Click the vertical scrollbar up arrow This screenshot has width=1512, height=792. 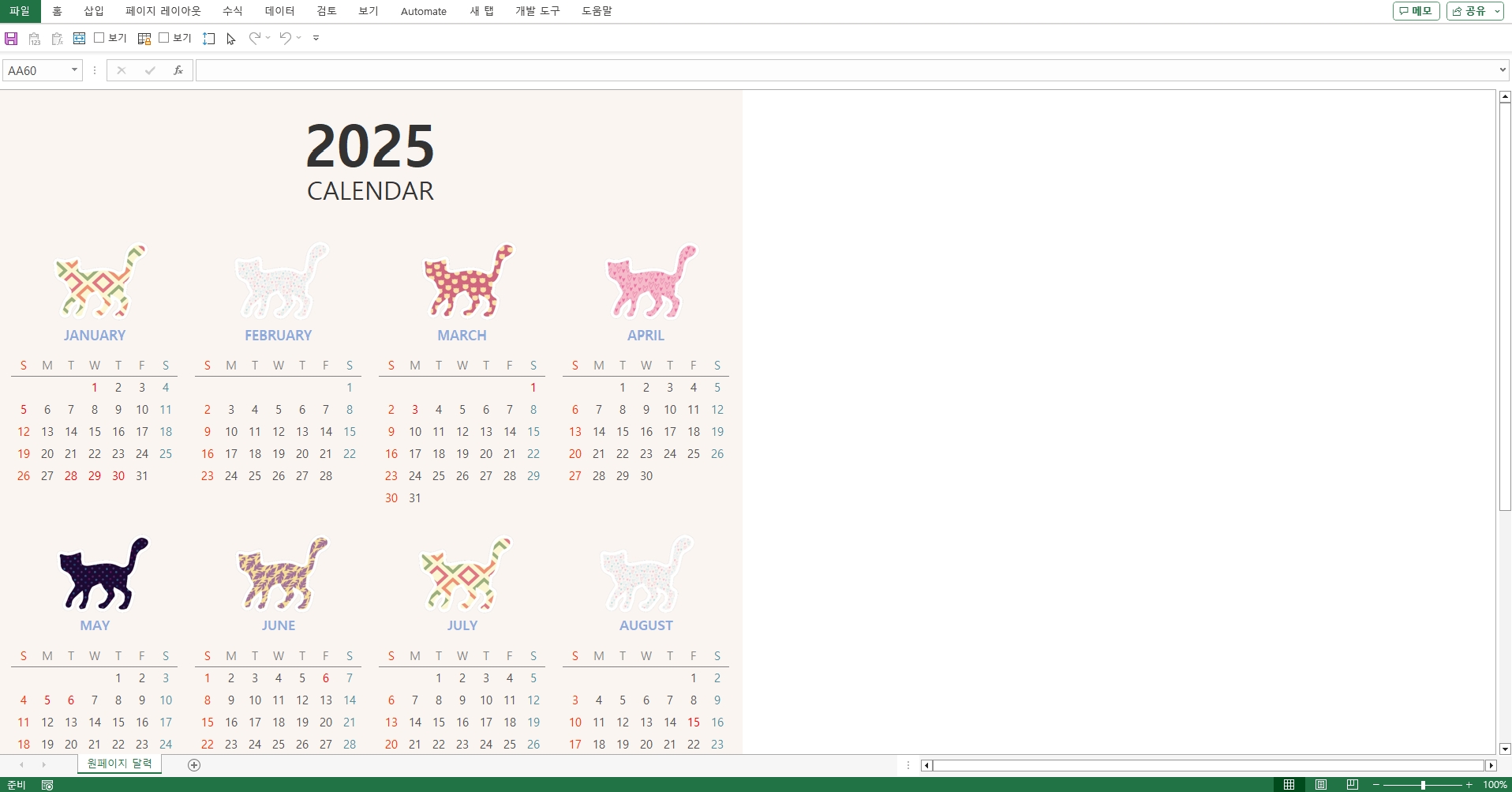(1505, 96)
